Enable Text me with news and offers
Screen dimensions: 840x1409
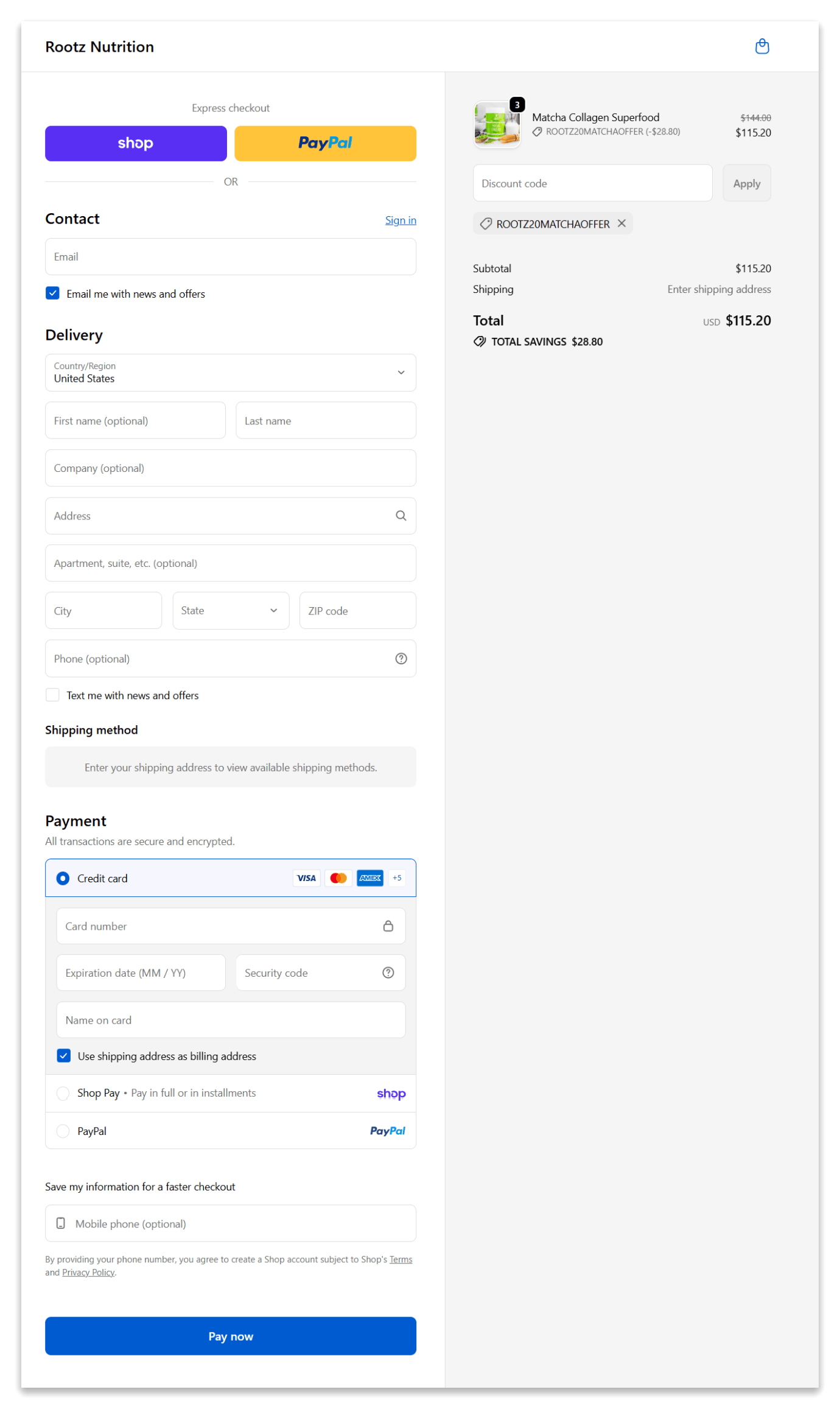pyautogui.click(x=53, y=695)
